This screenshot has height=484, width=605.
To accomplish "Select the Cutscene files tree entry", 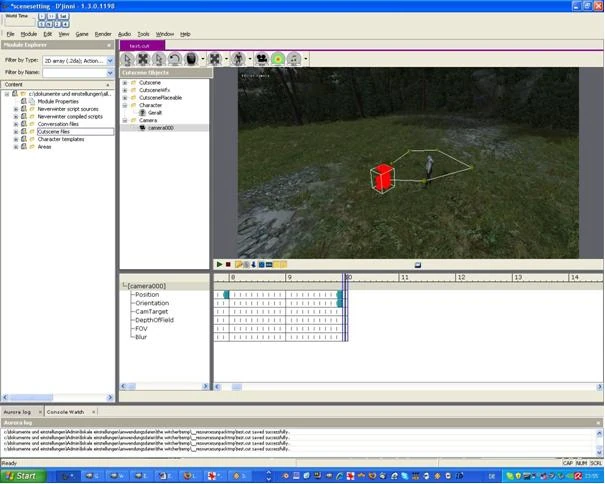I will (53, 131).
